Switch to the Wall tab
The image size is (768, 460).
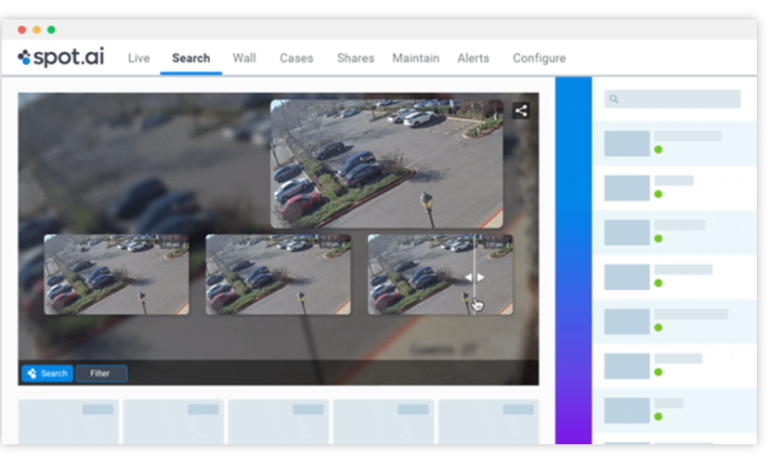pyautogui.click(x=244, y=58)
